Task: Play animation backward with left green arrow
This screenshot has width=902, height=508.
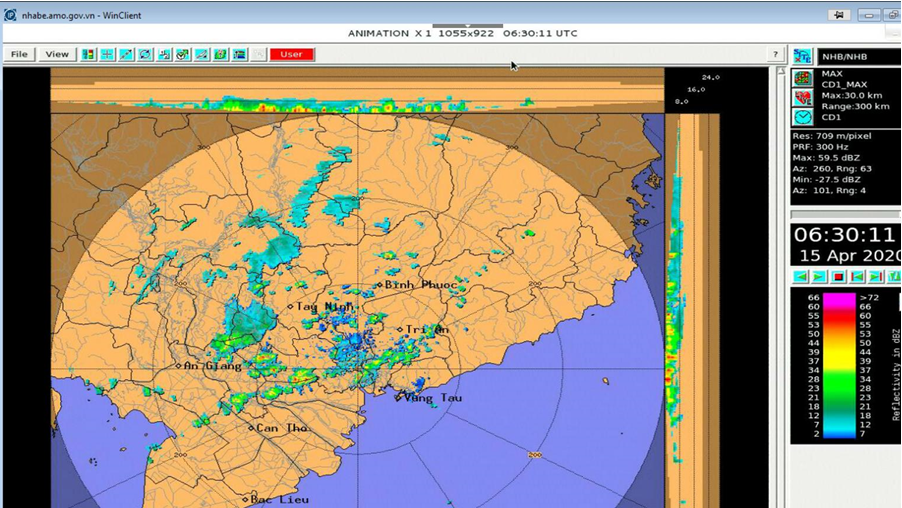Action: point(800,277)
